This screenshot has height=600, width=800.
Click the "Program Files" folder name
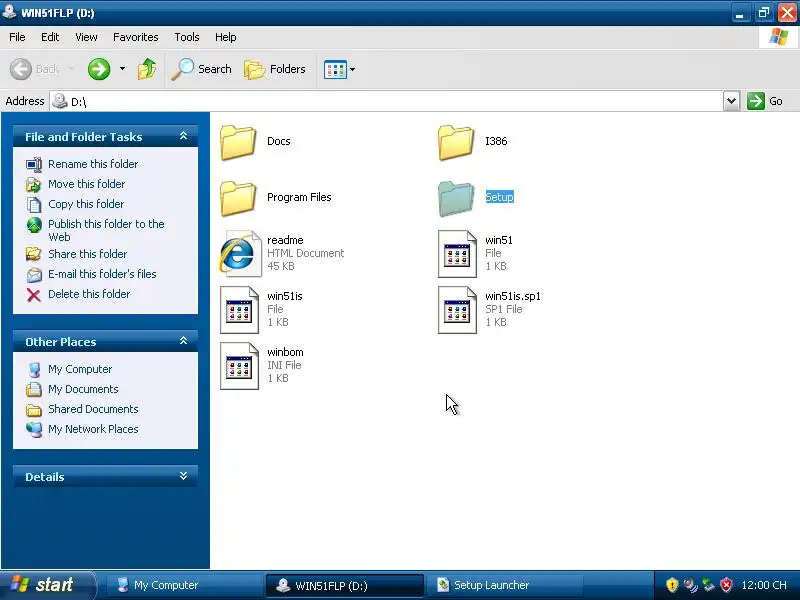coord(299,197)
